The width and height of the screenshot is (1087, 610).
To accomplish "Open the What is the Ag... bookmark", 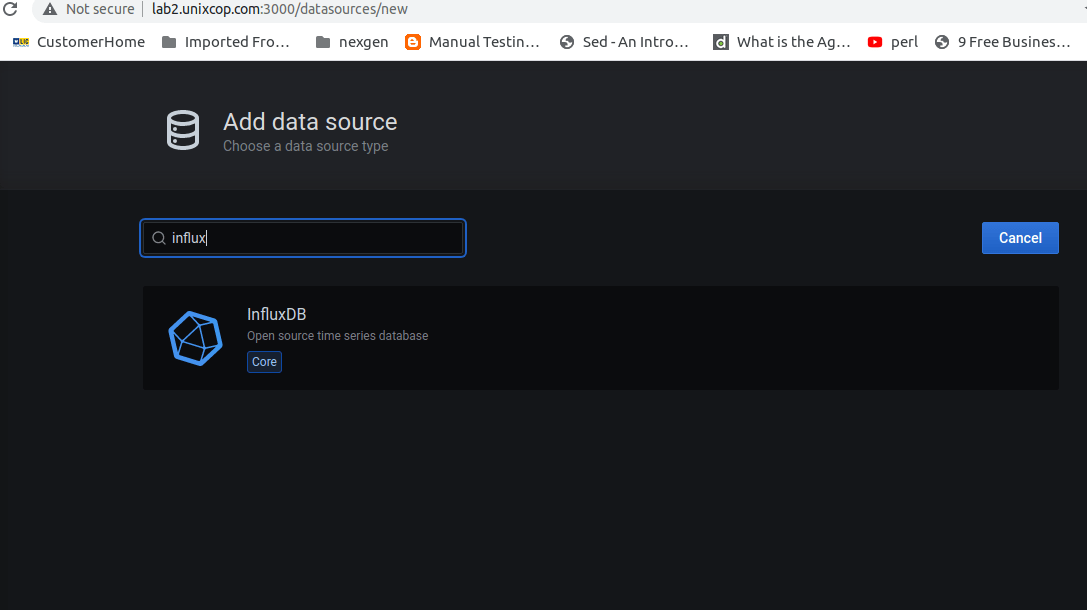I will (781, 42).
